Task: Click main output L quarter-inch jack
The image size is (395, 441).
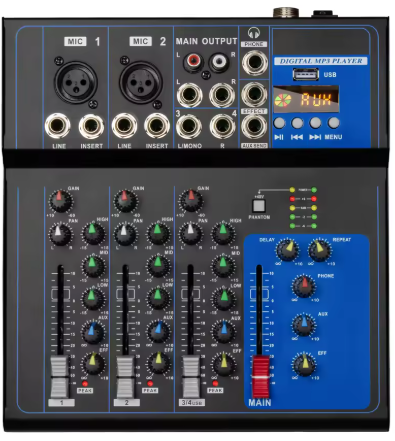Action: click(x=189, y=95)
